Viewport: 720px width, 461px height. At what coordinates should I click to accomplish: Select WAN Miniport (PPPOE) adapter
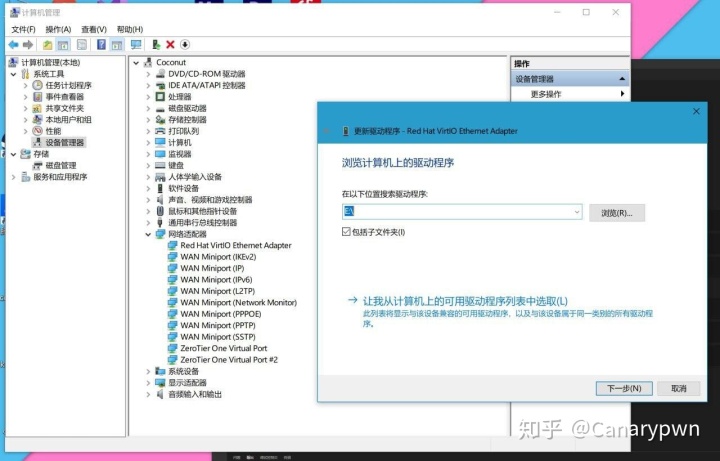221,314
